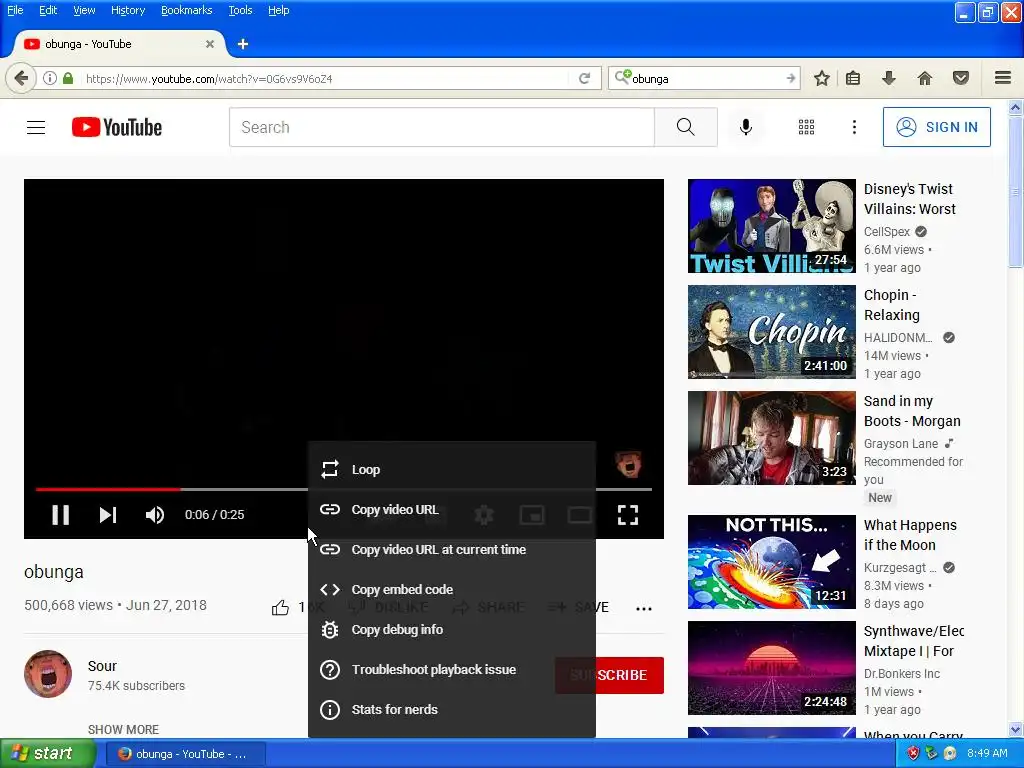Open the Bookmarks menu
The height and width of the screenshot is (768, 1024).
point(187,10)
